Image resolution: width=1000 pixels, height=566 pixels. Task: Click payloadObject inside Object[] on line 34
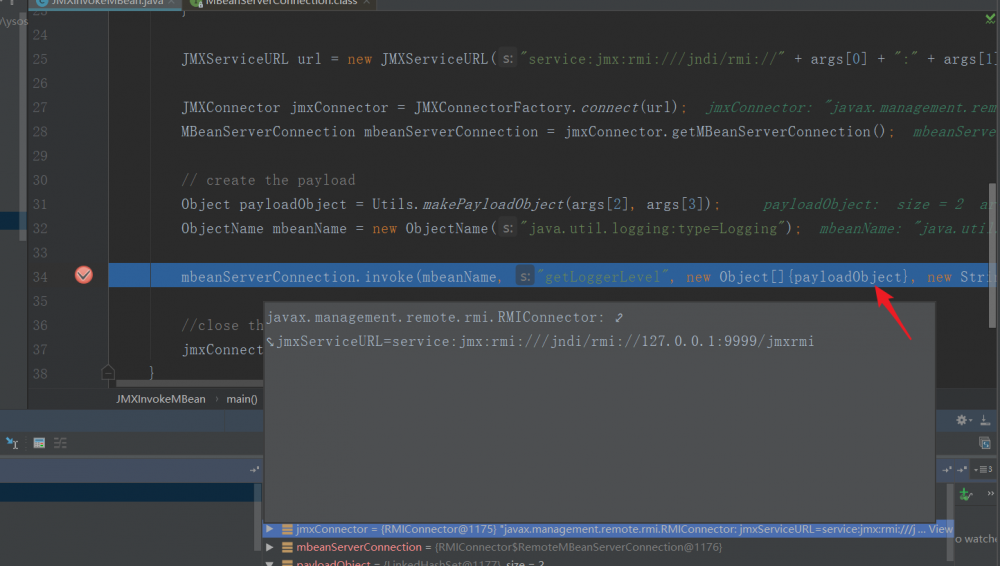click(x=847, y=276)
